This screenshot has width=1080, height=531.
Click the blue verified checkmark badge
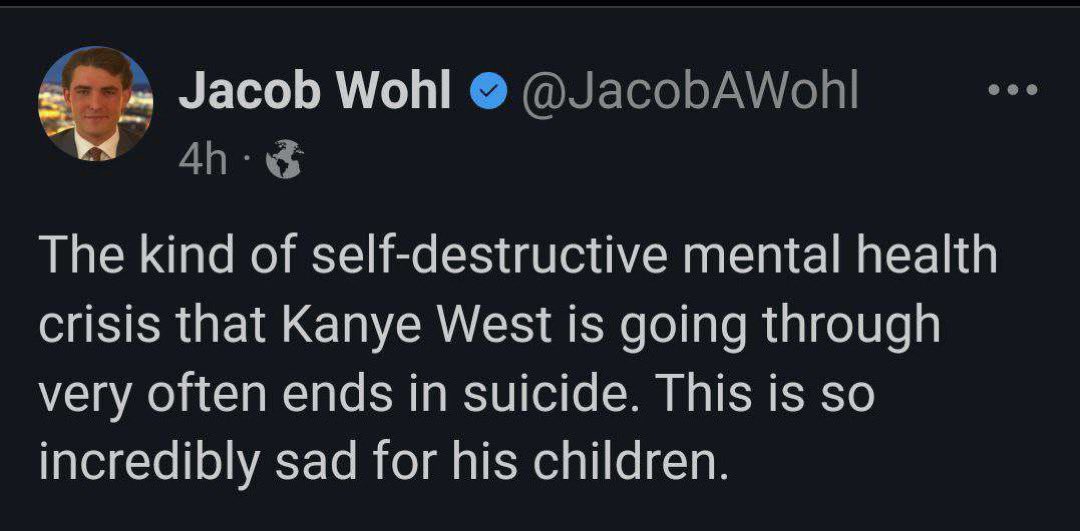[487, 93]
